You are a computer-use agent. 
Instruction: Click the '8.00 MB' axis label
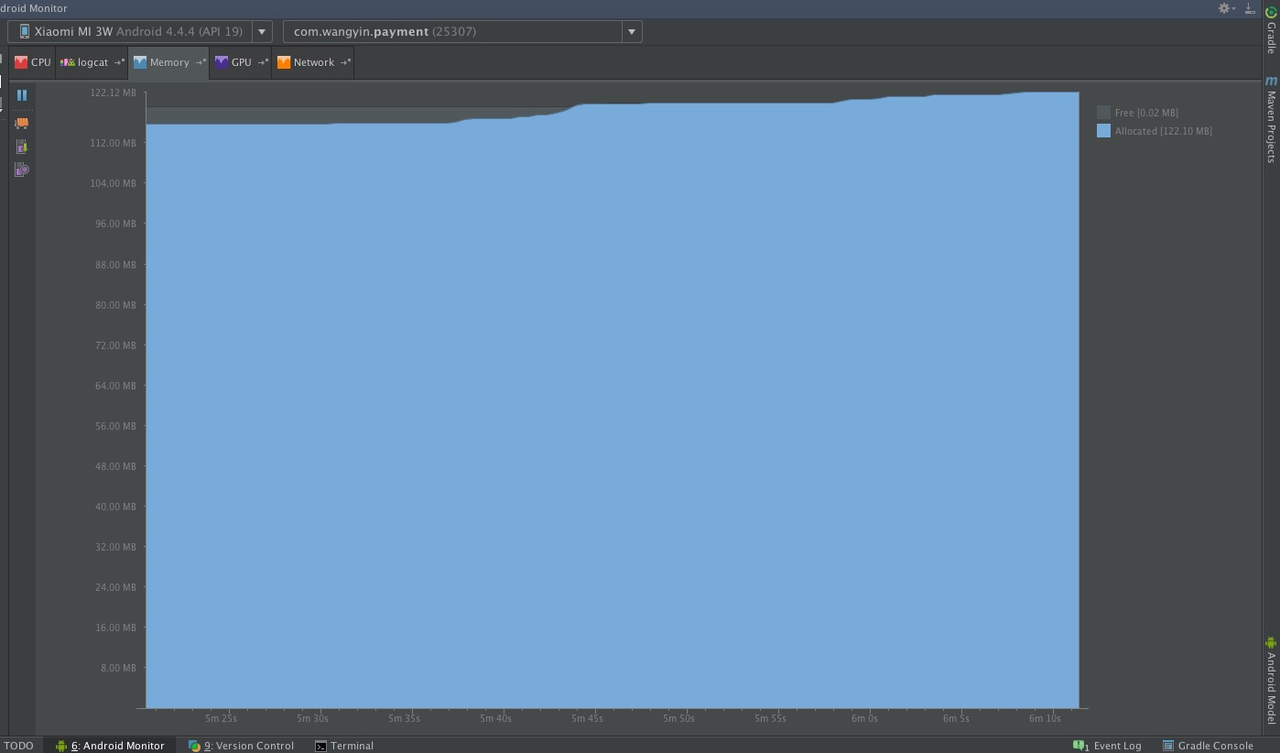tap(118, 668)
